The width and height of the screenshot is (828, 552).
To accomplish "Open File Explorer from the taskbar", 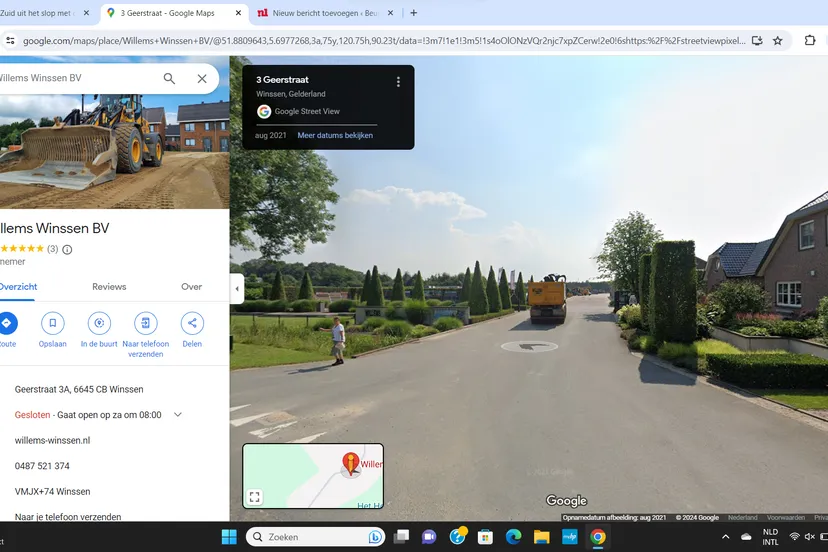I will pos(541,537).
